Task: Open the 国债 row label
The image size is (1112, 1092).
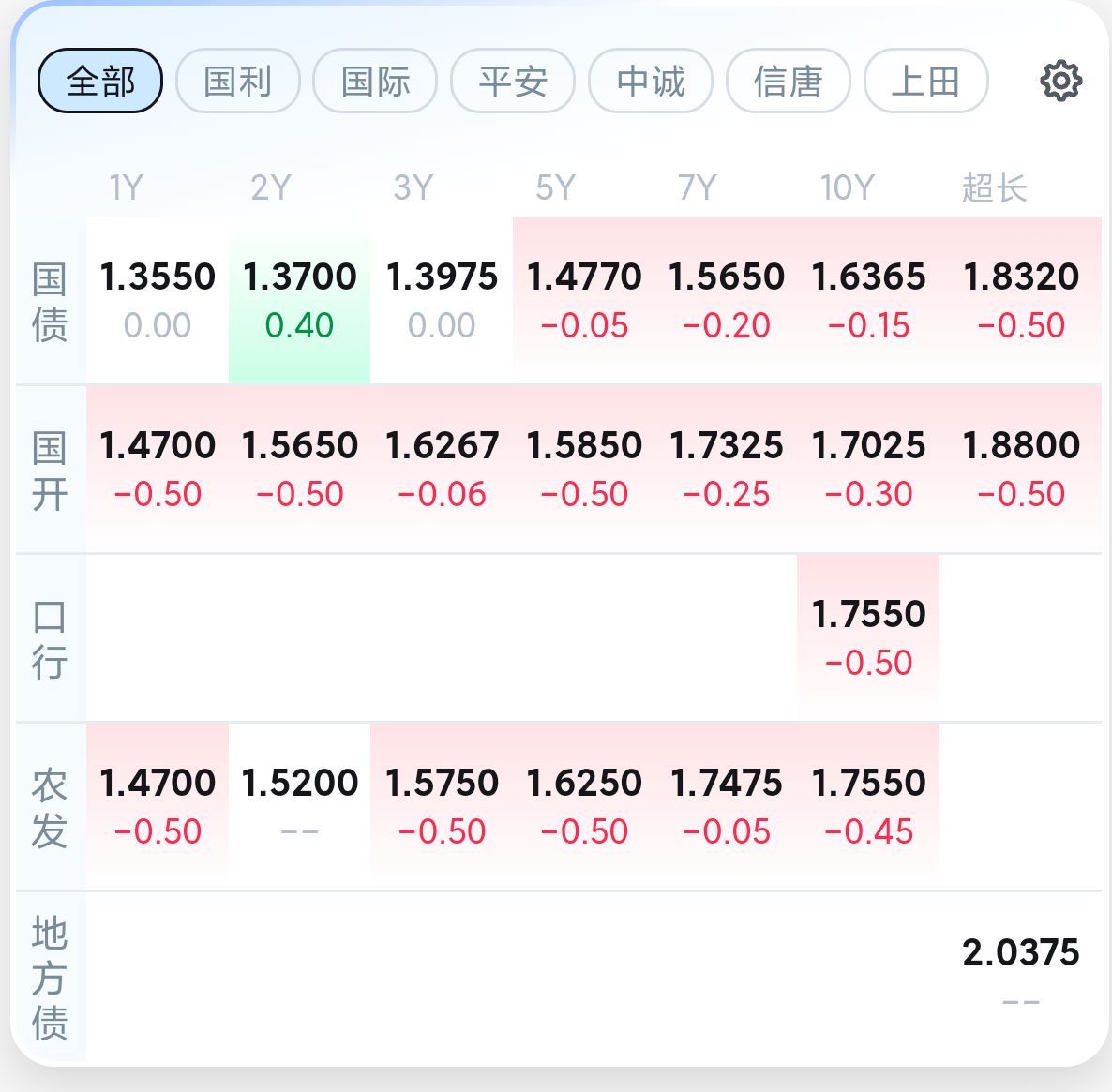Action: point(50,302)
